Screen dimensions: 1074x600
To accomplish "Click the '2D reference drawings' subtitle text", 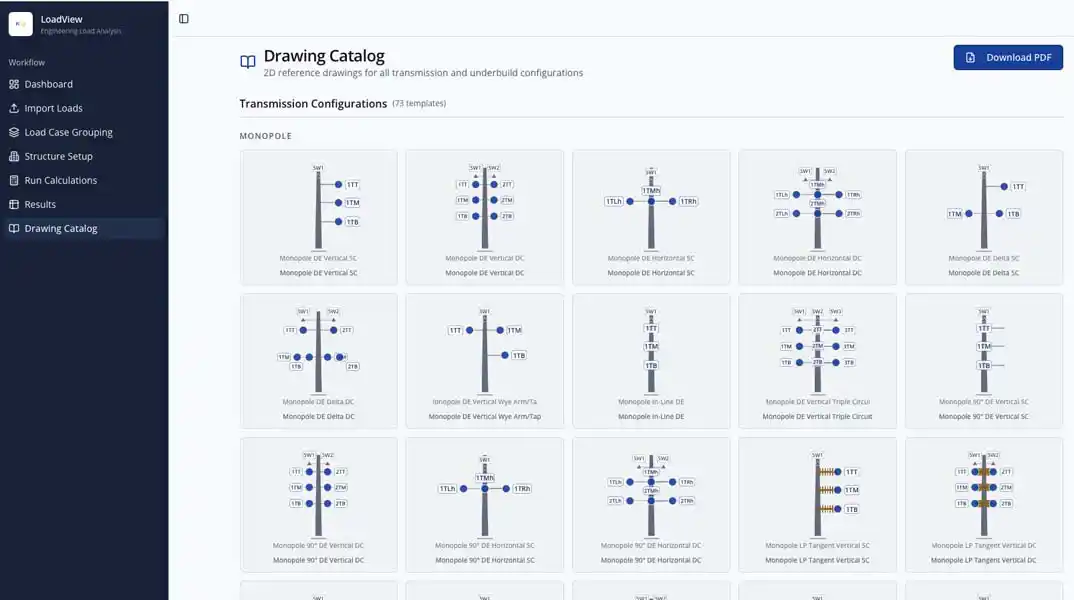I will (423, 73).
